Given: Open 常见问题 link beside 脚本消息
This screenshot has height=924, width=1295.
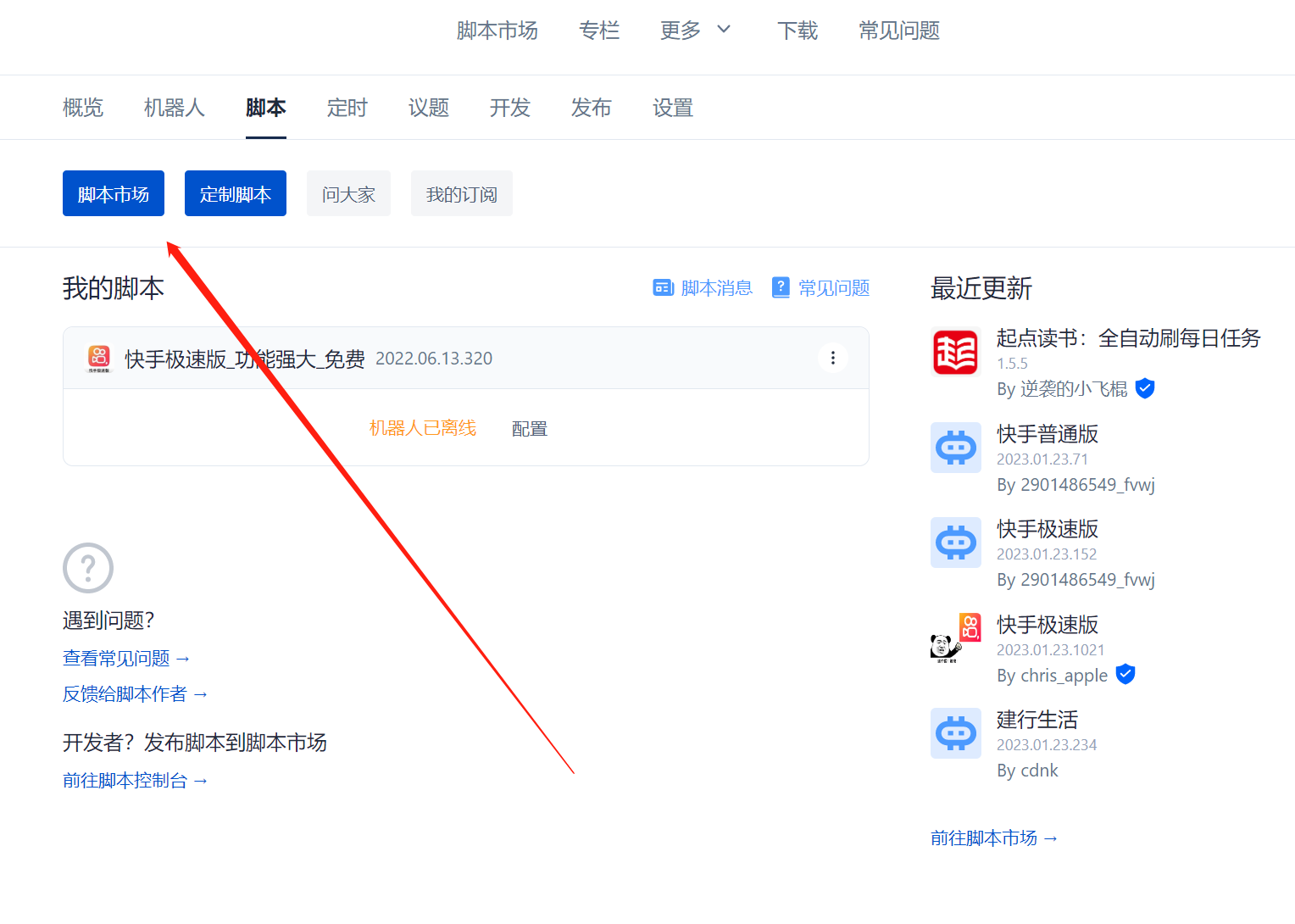Looking at the screenshot, I should [834, 288].
